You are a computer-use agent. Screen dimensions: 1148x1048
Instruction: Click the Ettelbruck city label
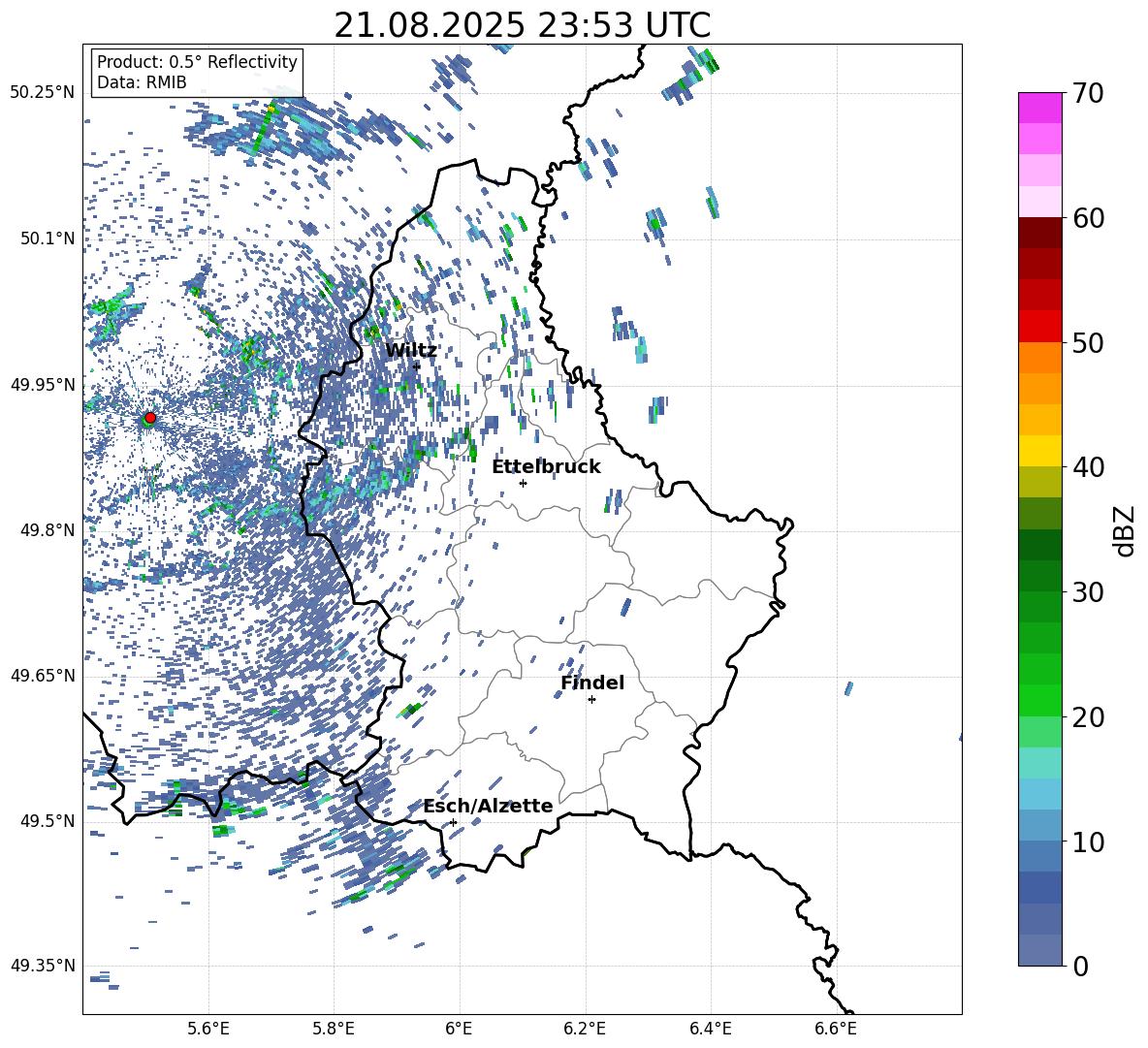tap(546, 467)
